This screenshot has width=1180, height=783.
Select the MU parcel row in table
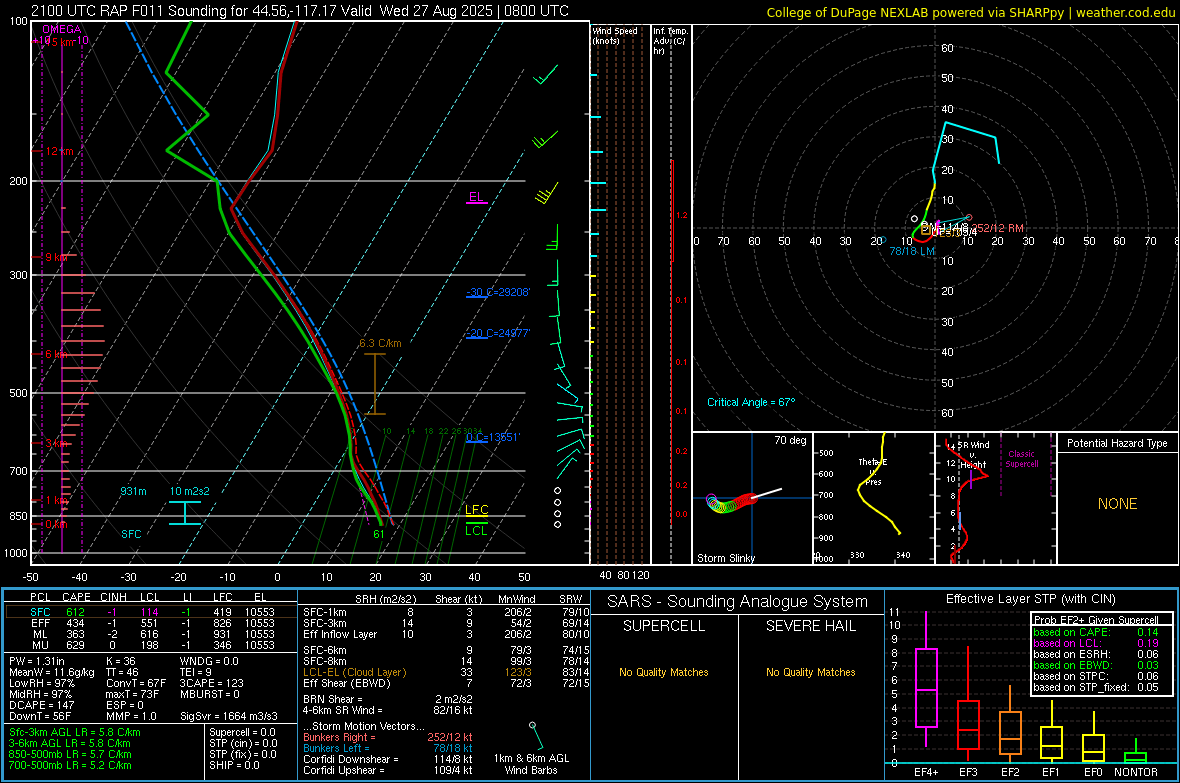click(x=151, y=645)
